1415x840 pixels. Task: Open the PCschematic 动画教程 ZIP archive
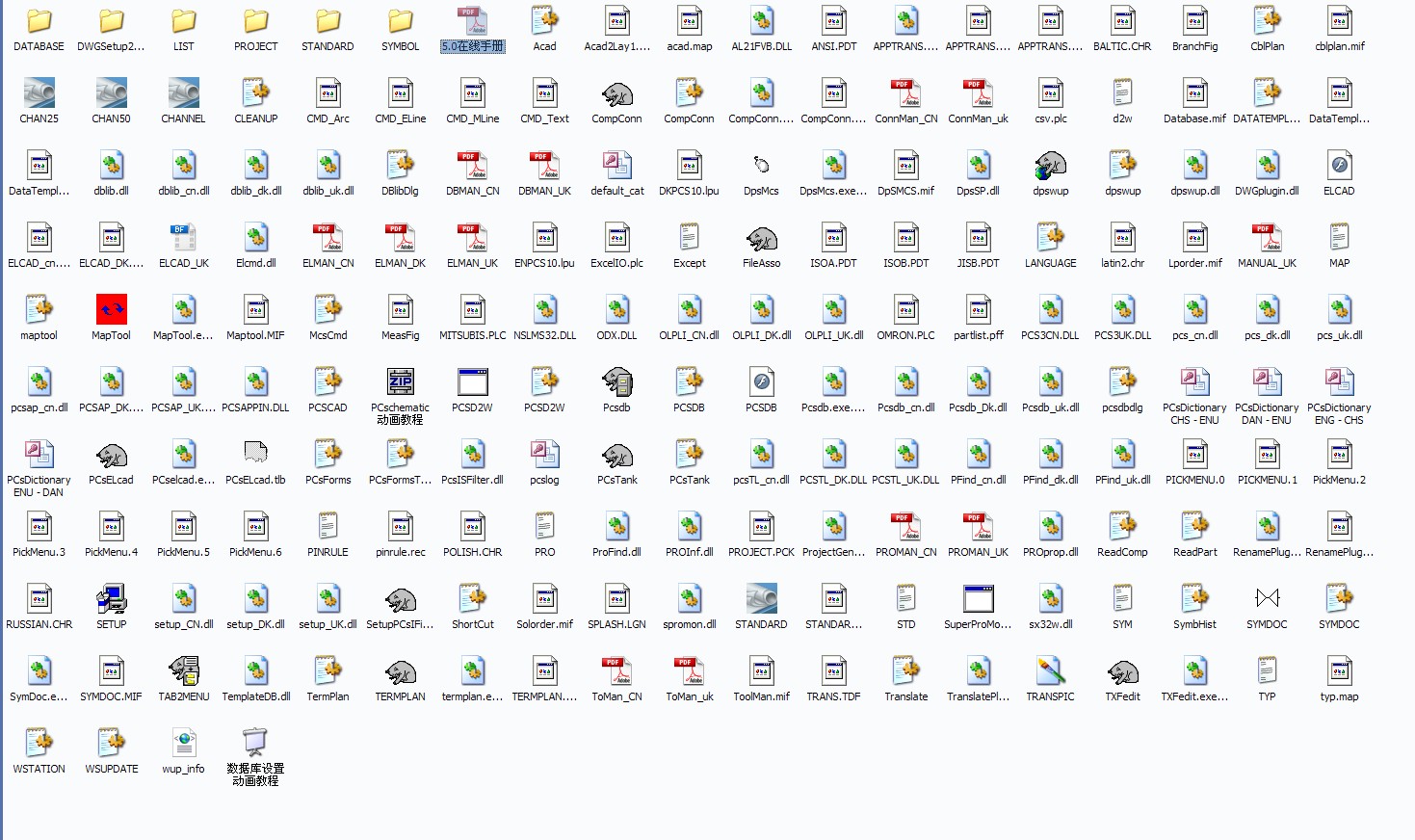pyautogui.click(x=401, y=381)
